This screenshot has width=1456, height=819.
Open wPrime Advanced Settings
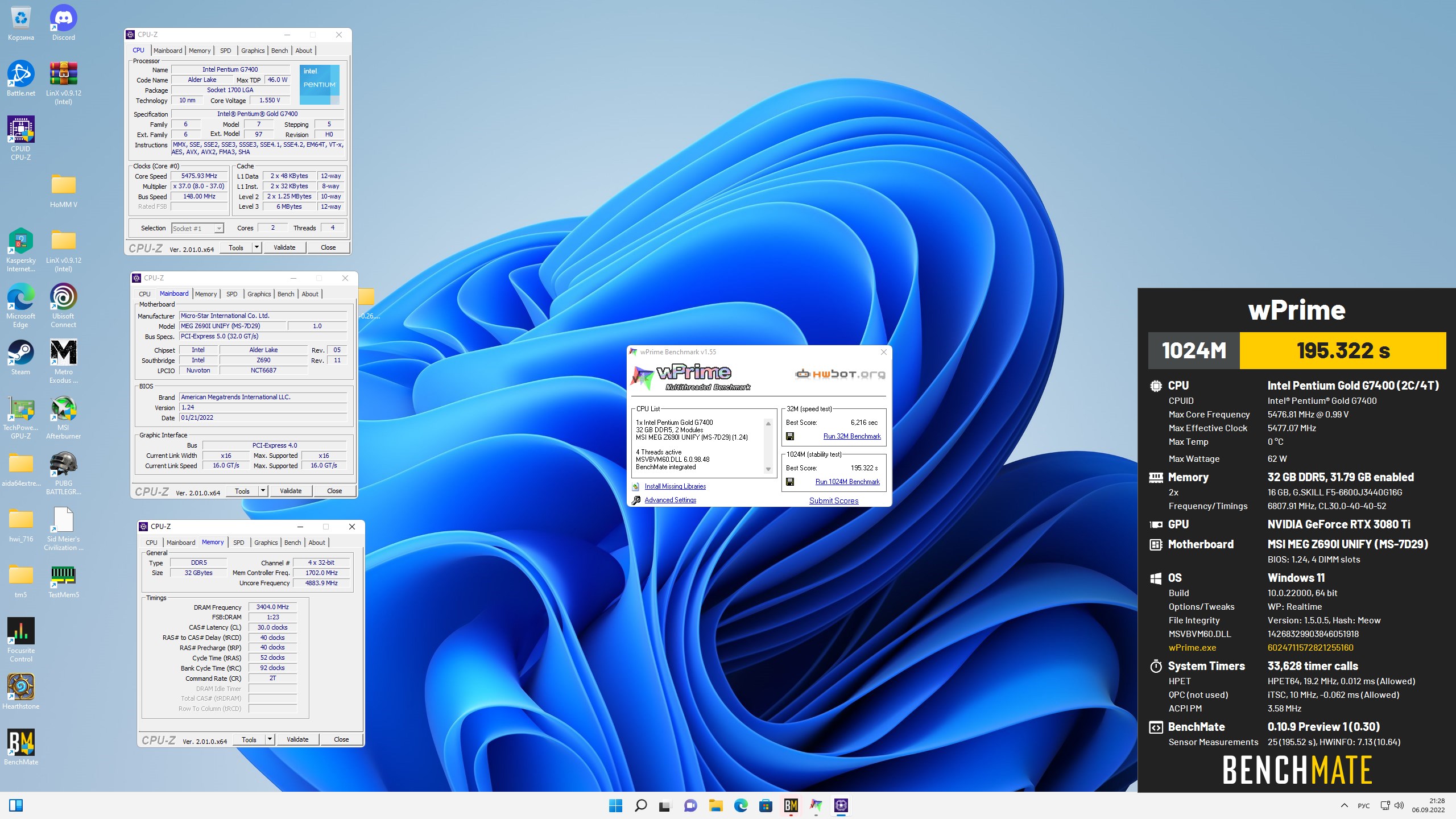coord(670,500)
